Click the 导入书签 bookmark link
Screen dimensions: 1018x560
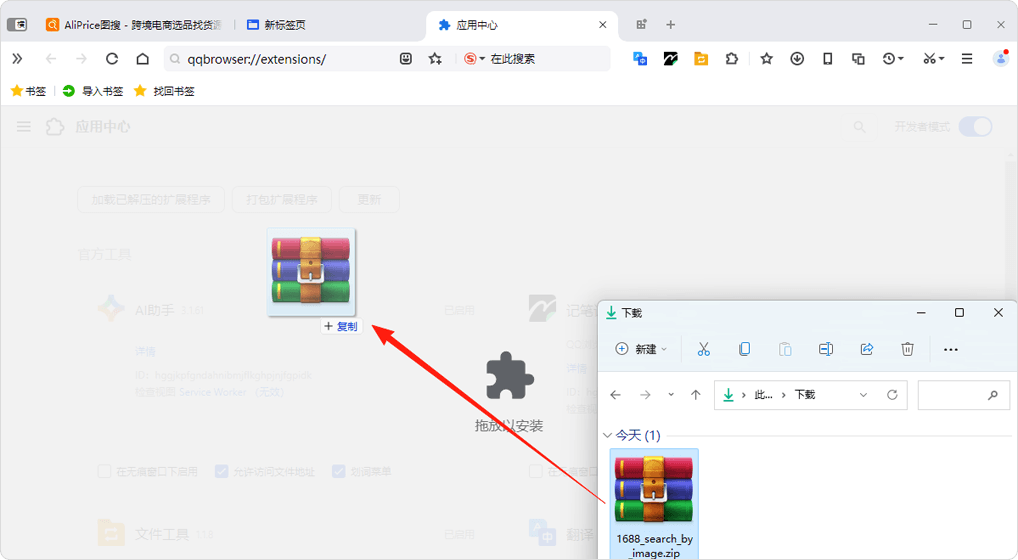[x=93, y=91]
